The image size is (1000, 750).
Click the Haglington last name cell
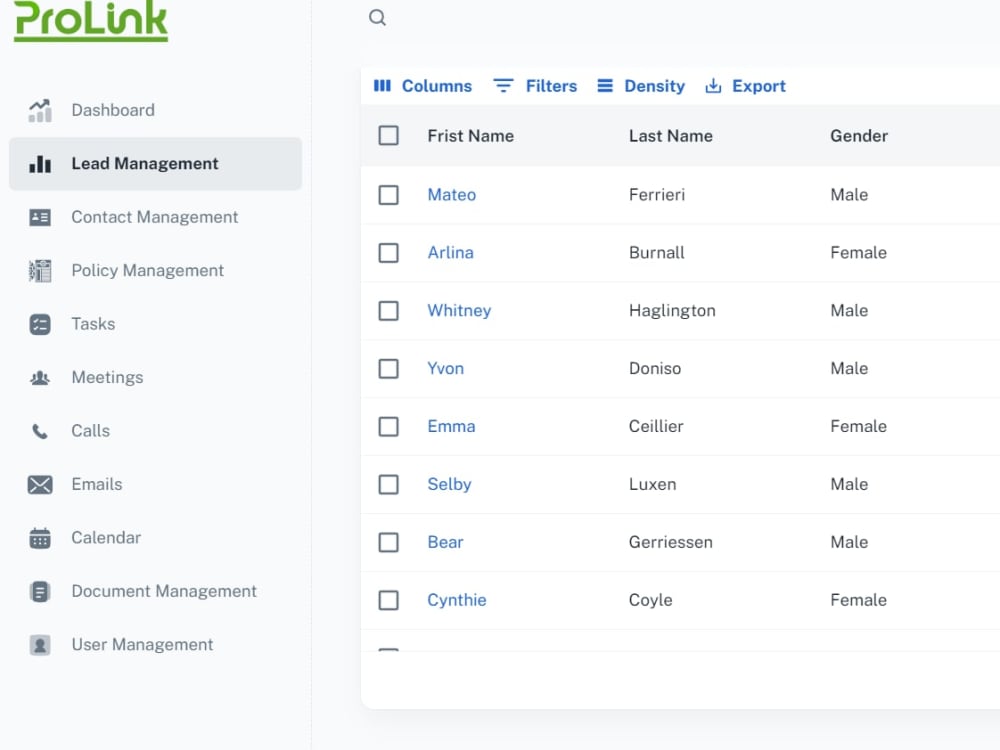click(672, 311)
